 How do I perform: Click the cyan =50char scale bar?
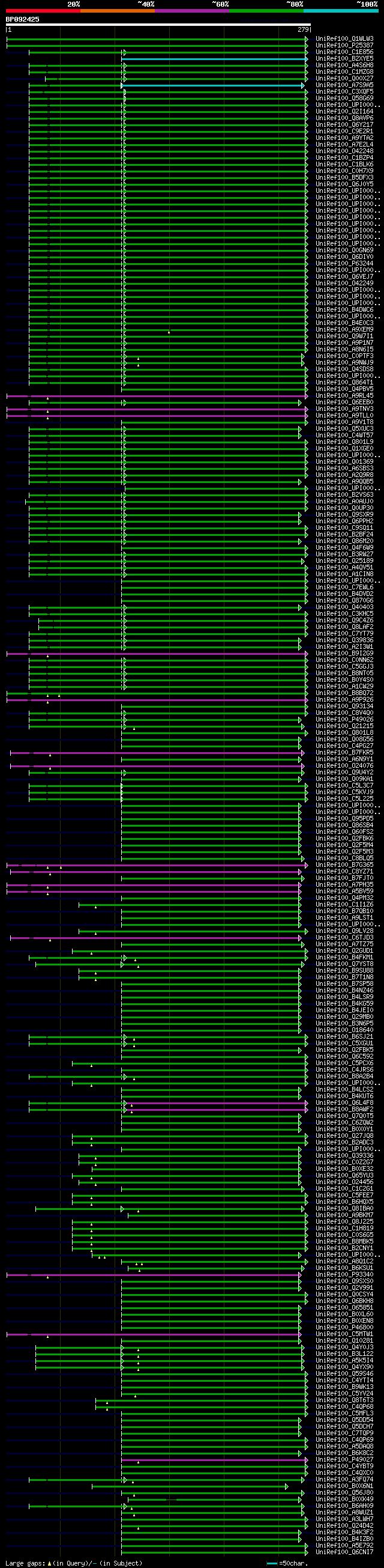coord(272,1563)
